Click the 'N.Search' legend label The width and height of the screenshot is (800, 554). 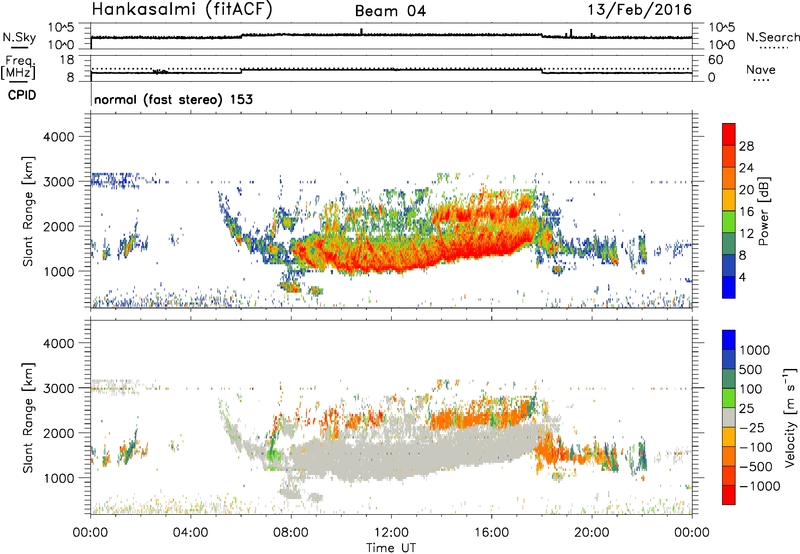(x=773, y=37)
